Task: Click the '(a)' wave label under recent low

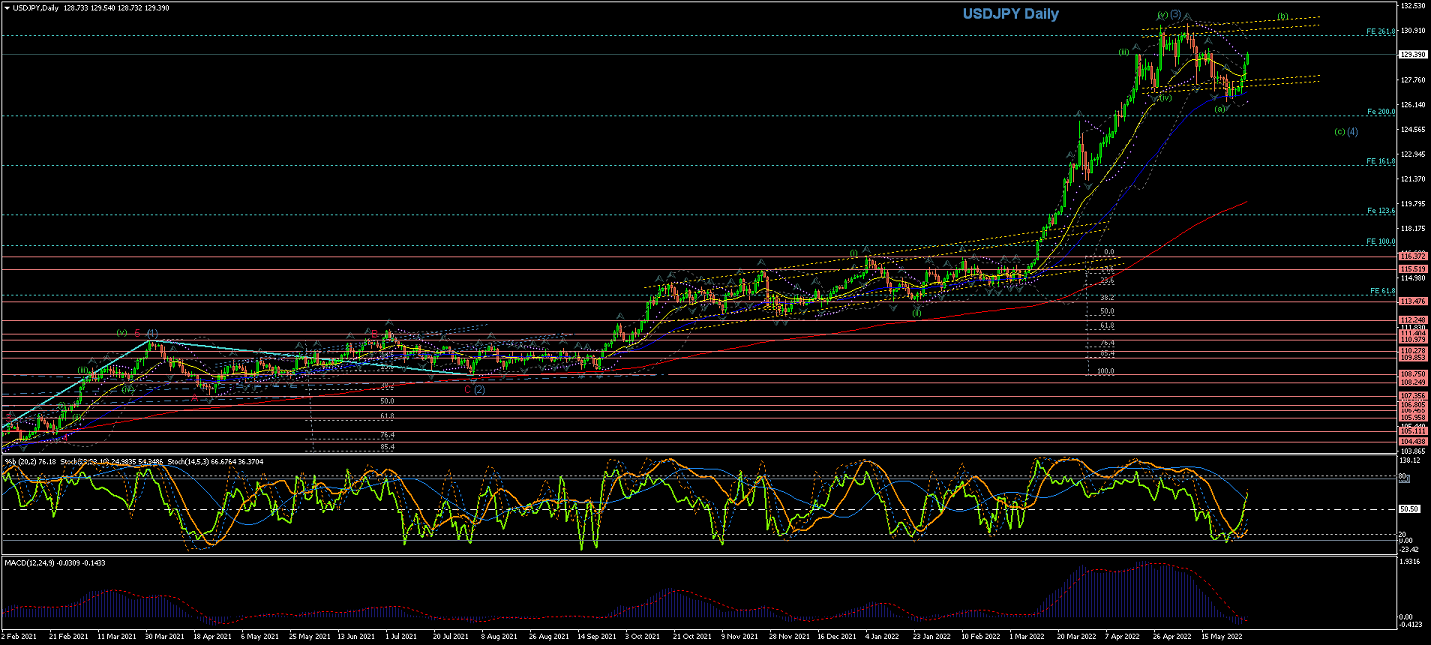Action: [x=1221, y=109]
